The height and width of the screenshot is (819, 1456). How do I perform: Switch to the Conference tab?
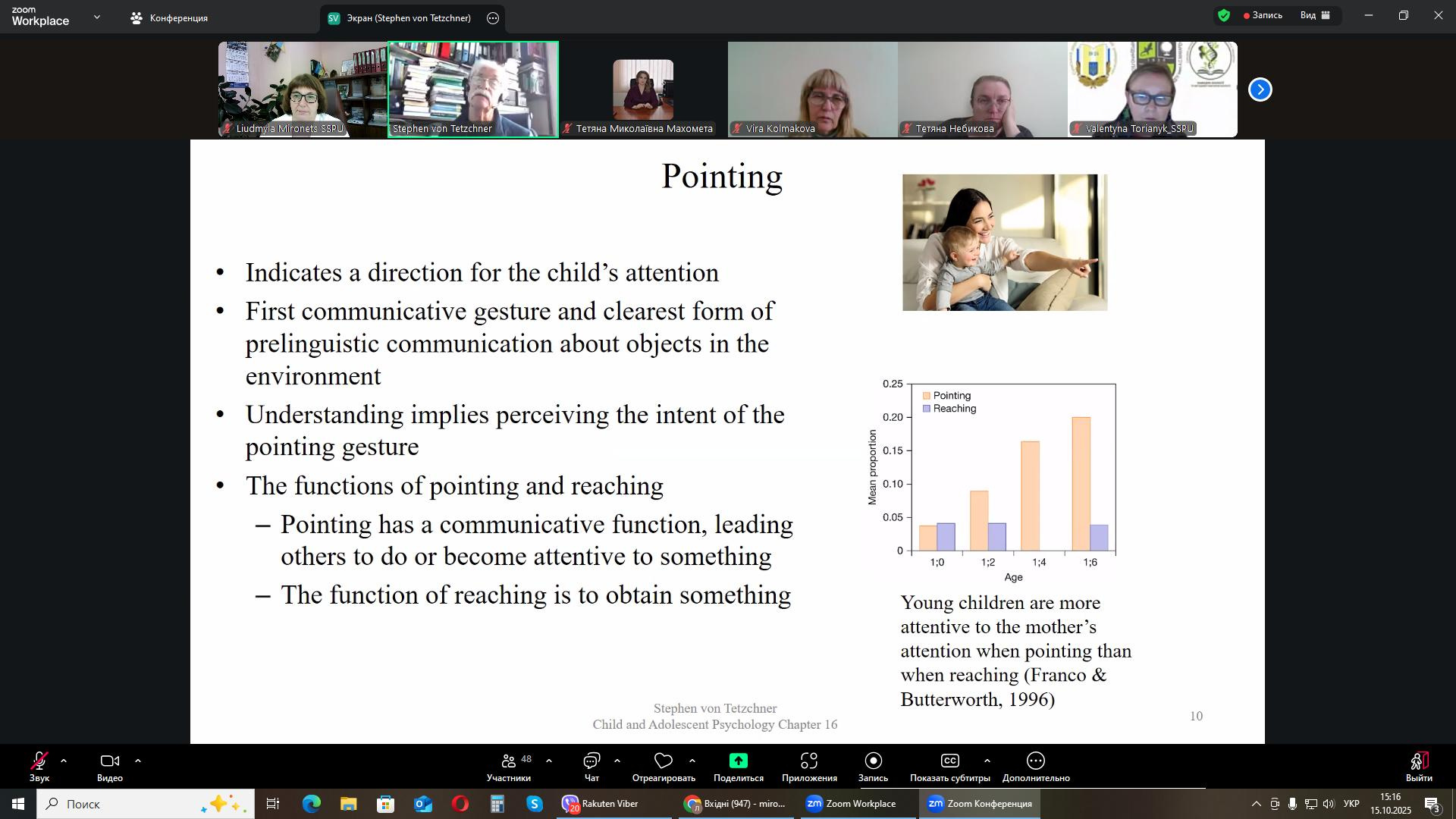169,18
